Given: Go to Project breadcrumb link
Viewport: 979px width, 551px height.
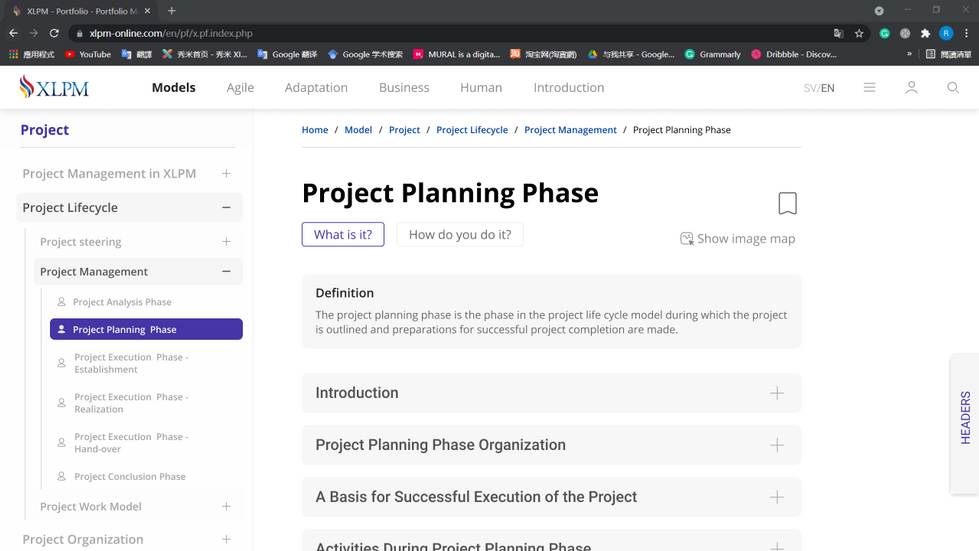Looking at the screenshot, I should [x=404, y=130].
